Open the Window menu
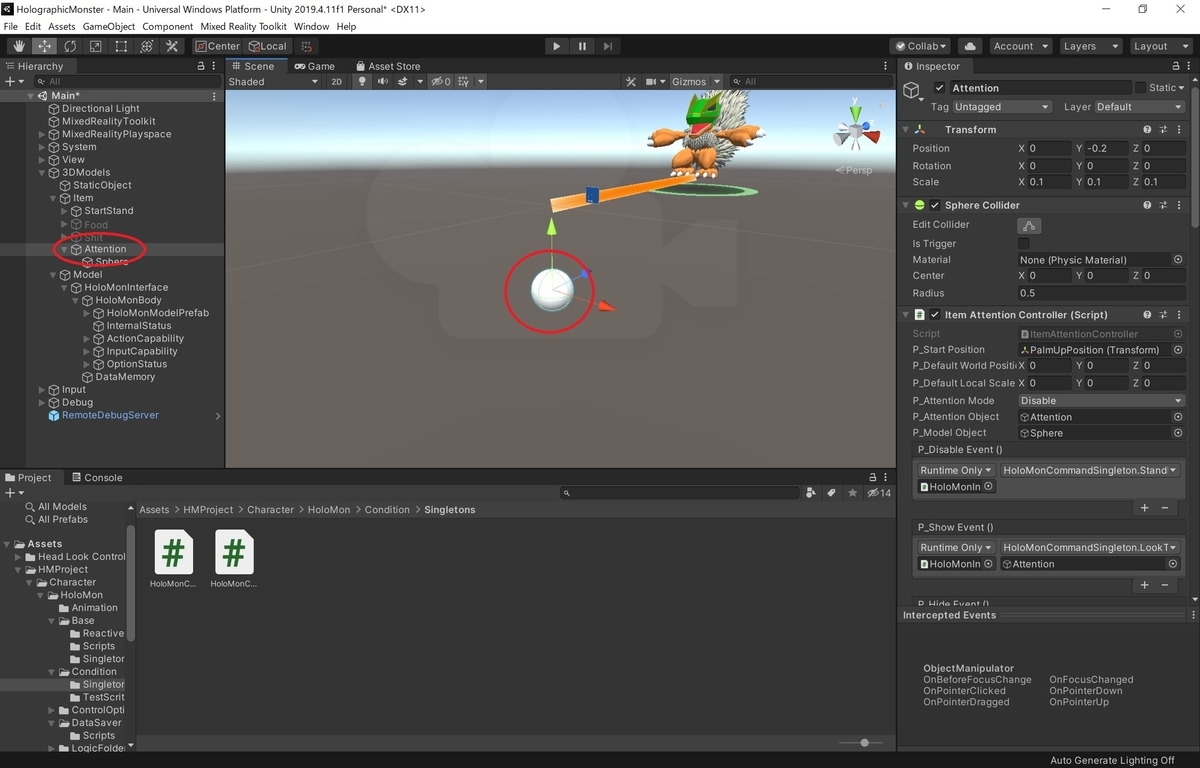Image resolution: width=1200 pixels, height=768 pixels. pos(311,26)
